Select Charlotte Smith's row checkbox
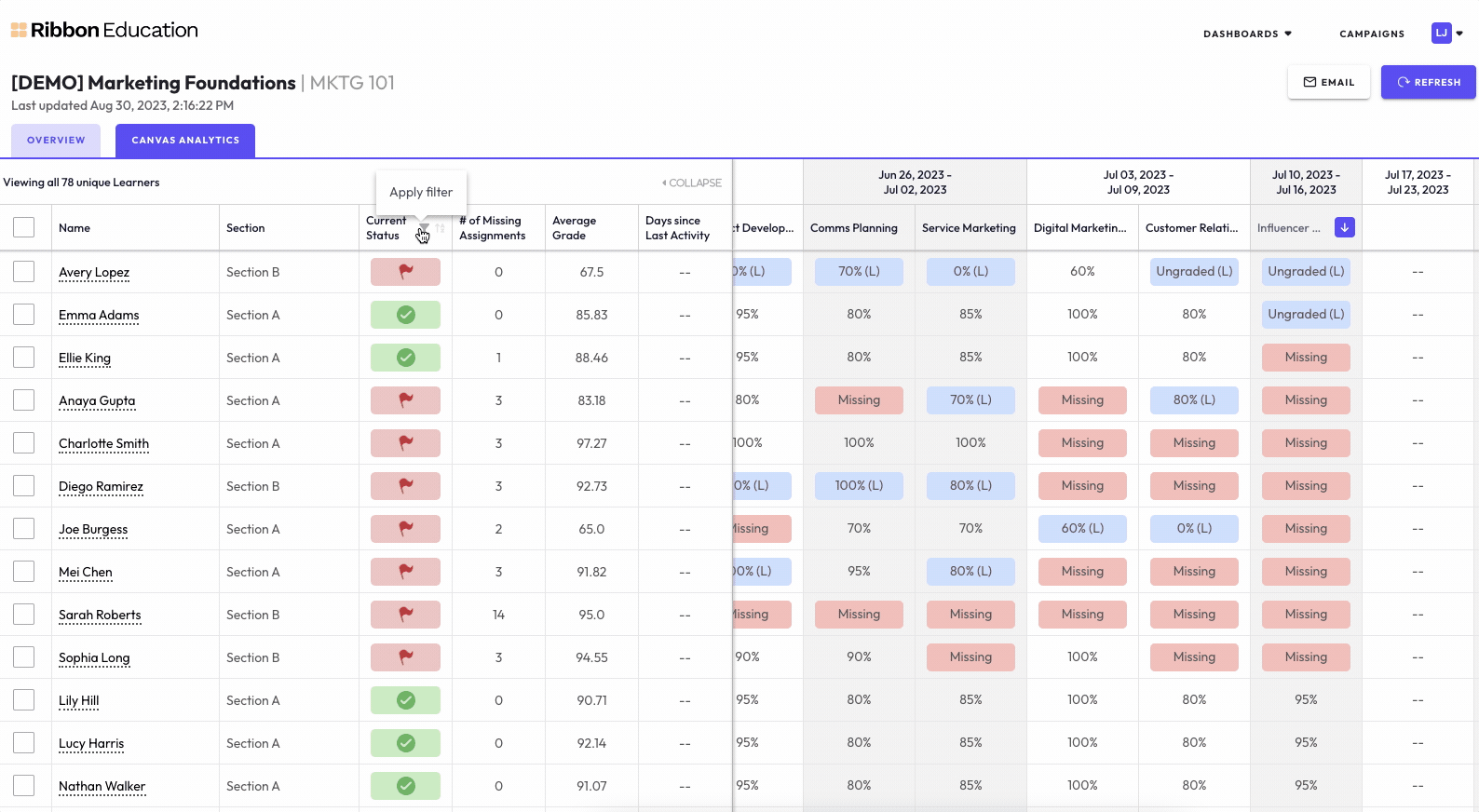 point(23,442)
